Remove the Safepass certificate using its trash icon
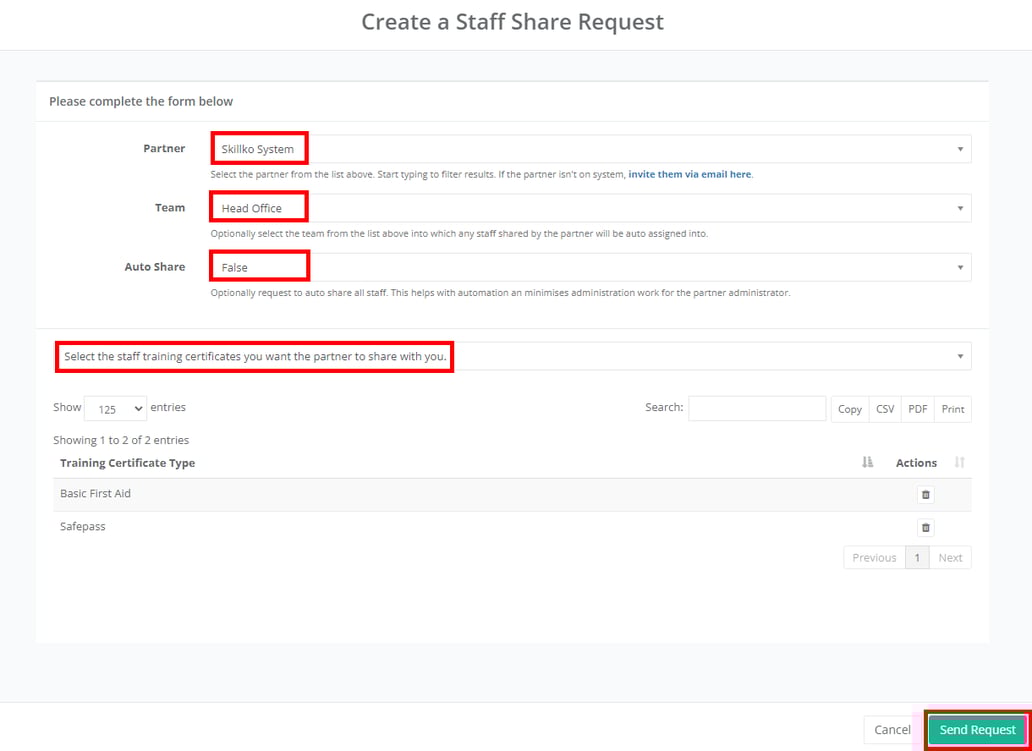Screen dimensions: 1032x751 tap(925, 527)
